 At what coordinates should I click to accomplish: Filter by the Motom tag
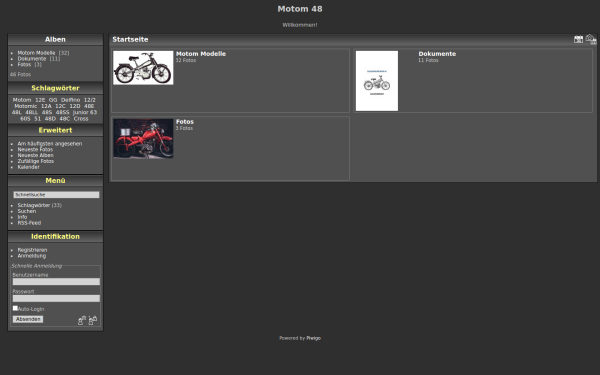click(x=22, y=100)
